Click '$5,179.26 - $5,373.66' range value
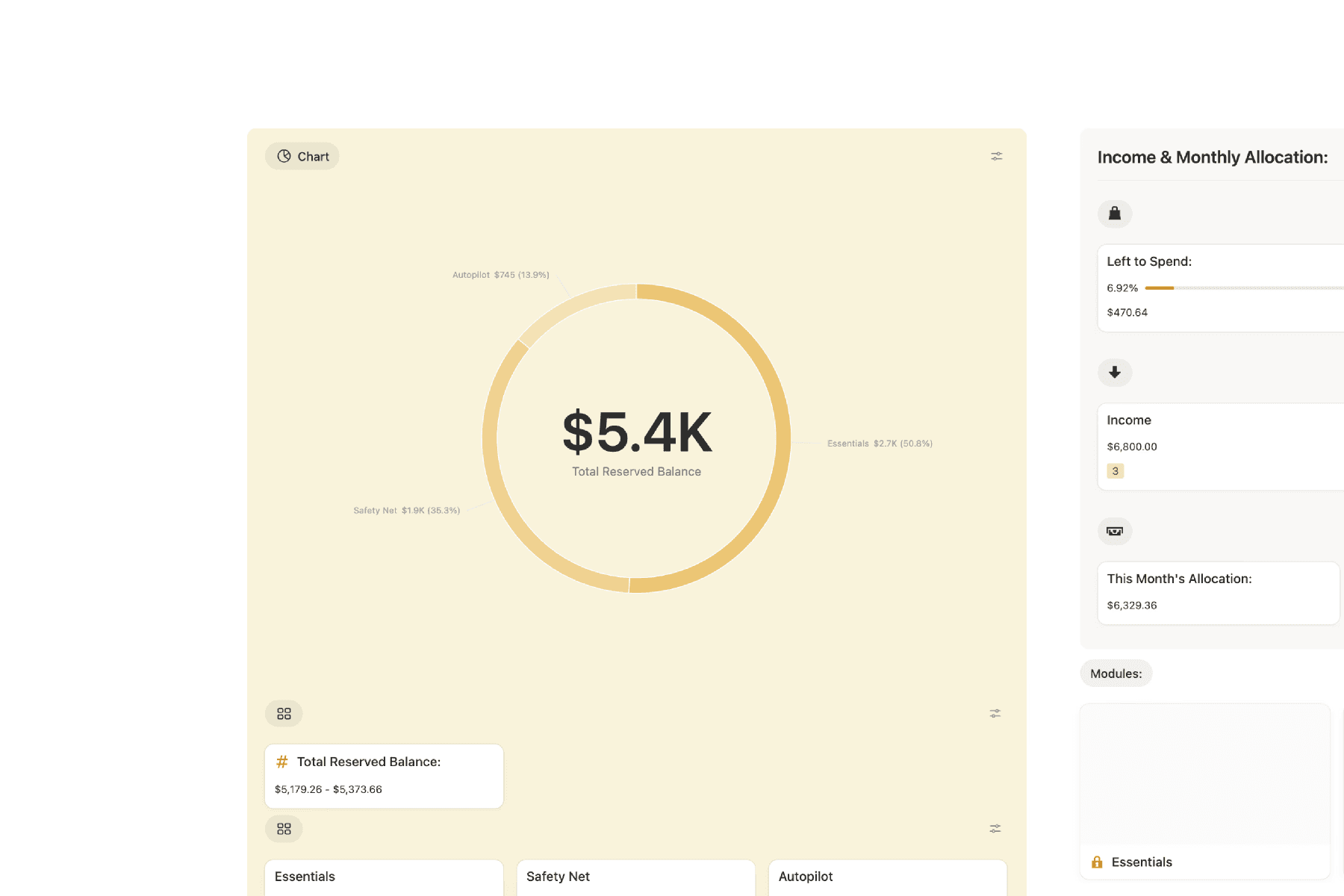This screenshot has width=1344, height=896. (329, 789)
